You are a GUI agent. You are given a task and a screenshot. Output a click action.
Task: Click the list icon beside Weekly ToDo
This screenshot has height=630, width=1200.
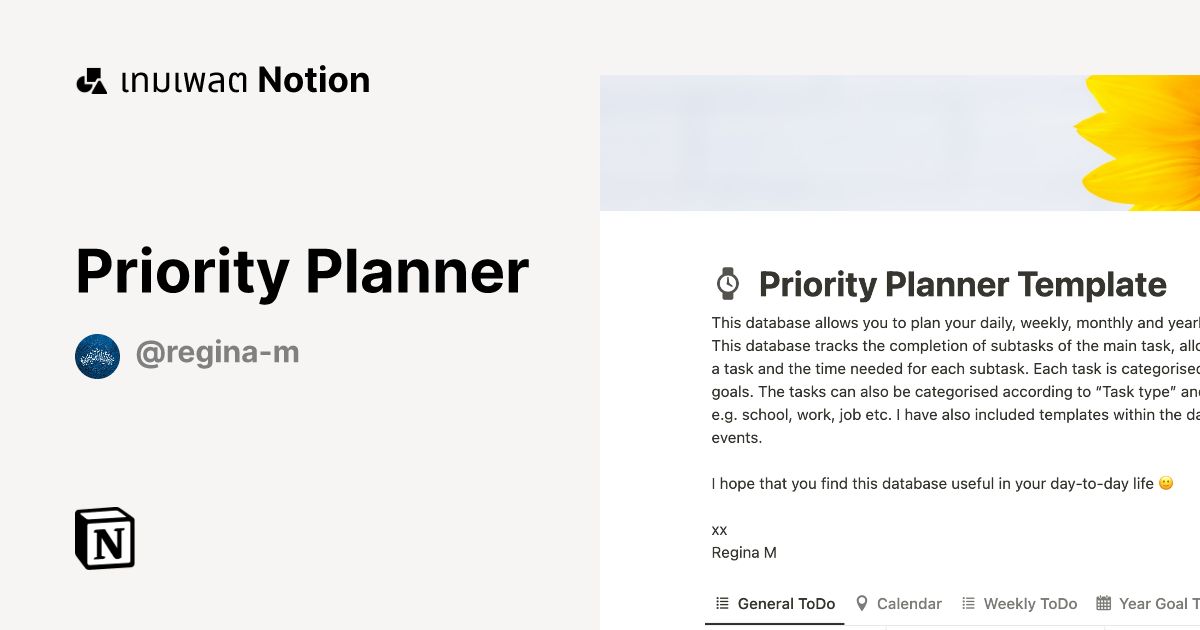(x=967, y=603)
